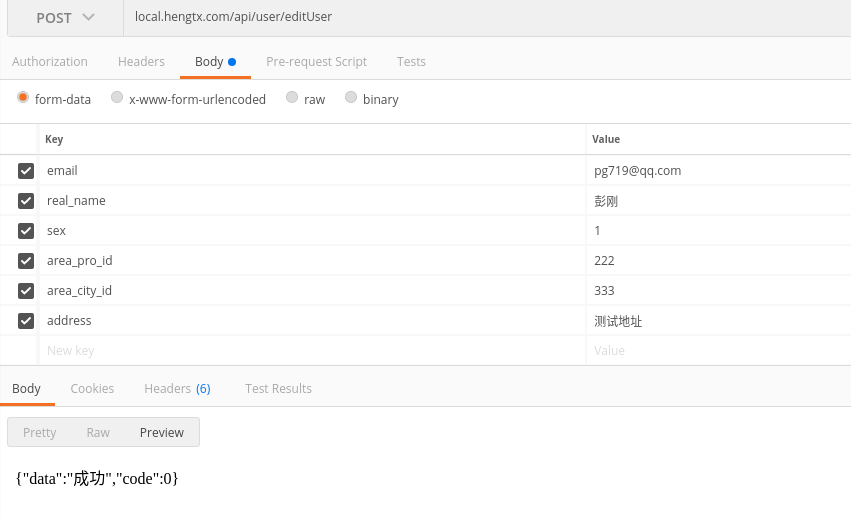
Task: Uncheck the area_pro_id row checkbox
Action: [26, 261]
